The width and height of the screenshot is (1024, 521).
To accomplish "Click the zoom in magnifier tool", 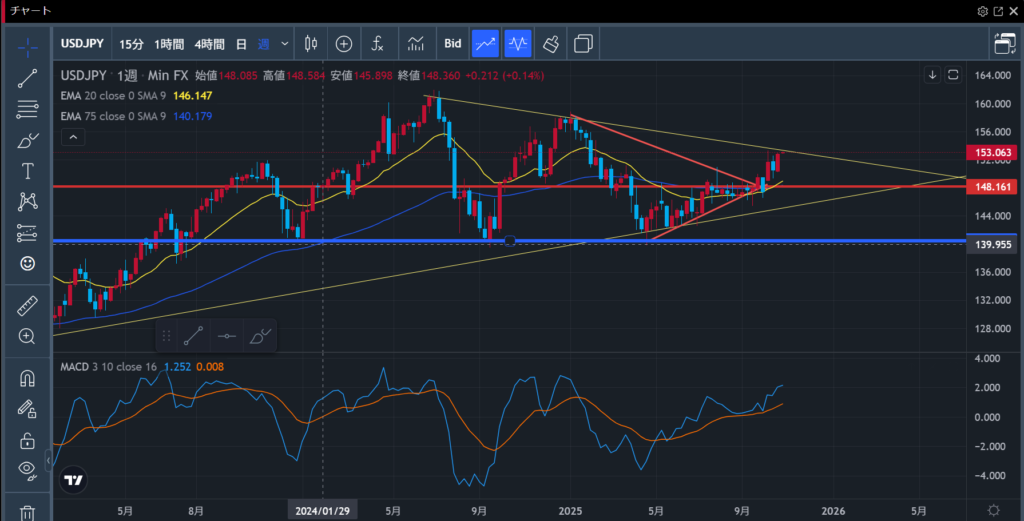I will 28,337.
